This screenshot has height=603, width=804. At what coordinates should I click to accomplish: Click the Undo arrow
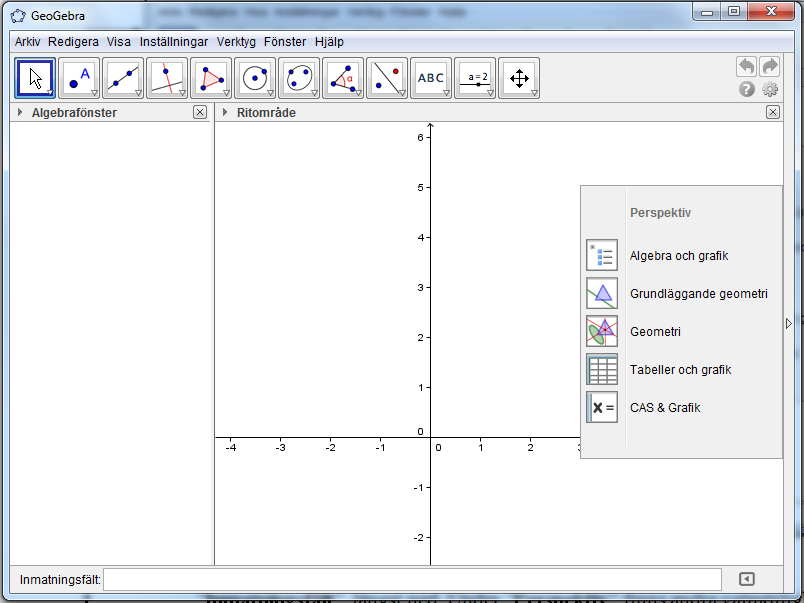(x=747, y=67)
